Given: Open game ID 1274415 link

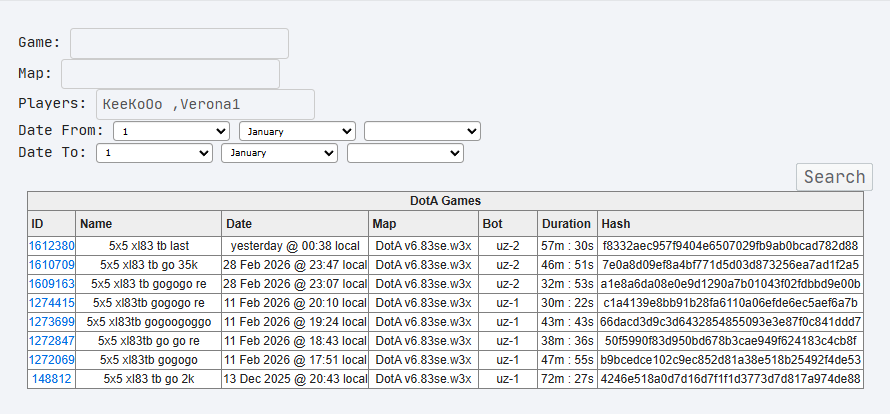Looking at the screenshot, I should [53, 303].
